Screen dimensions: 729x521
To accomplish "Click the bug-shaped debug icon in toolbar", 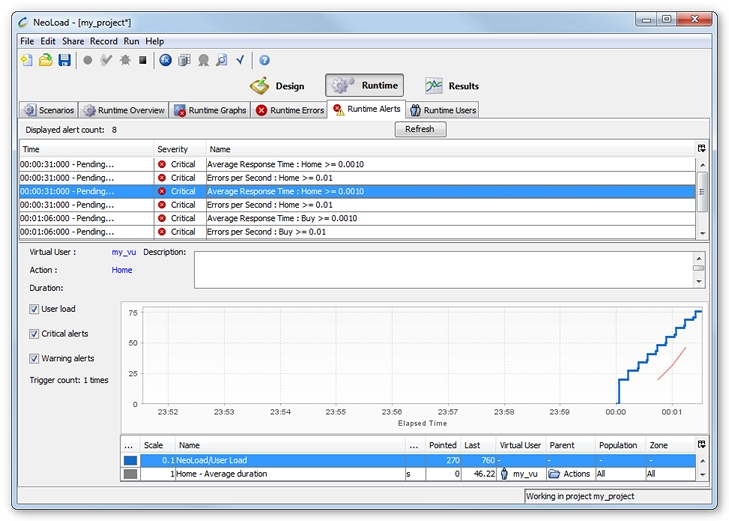I will pos(124,60).
